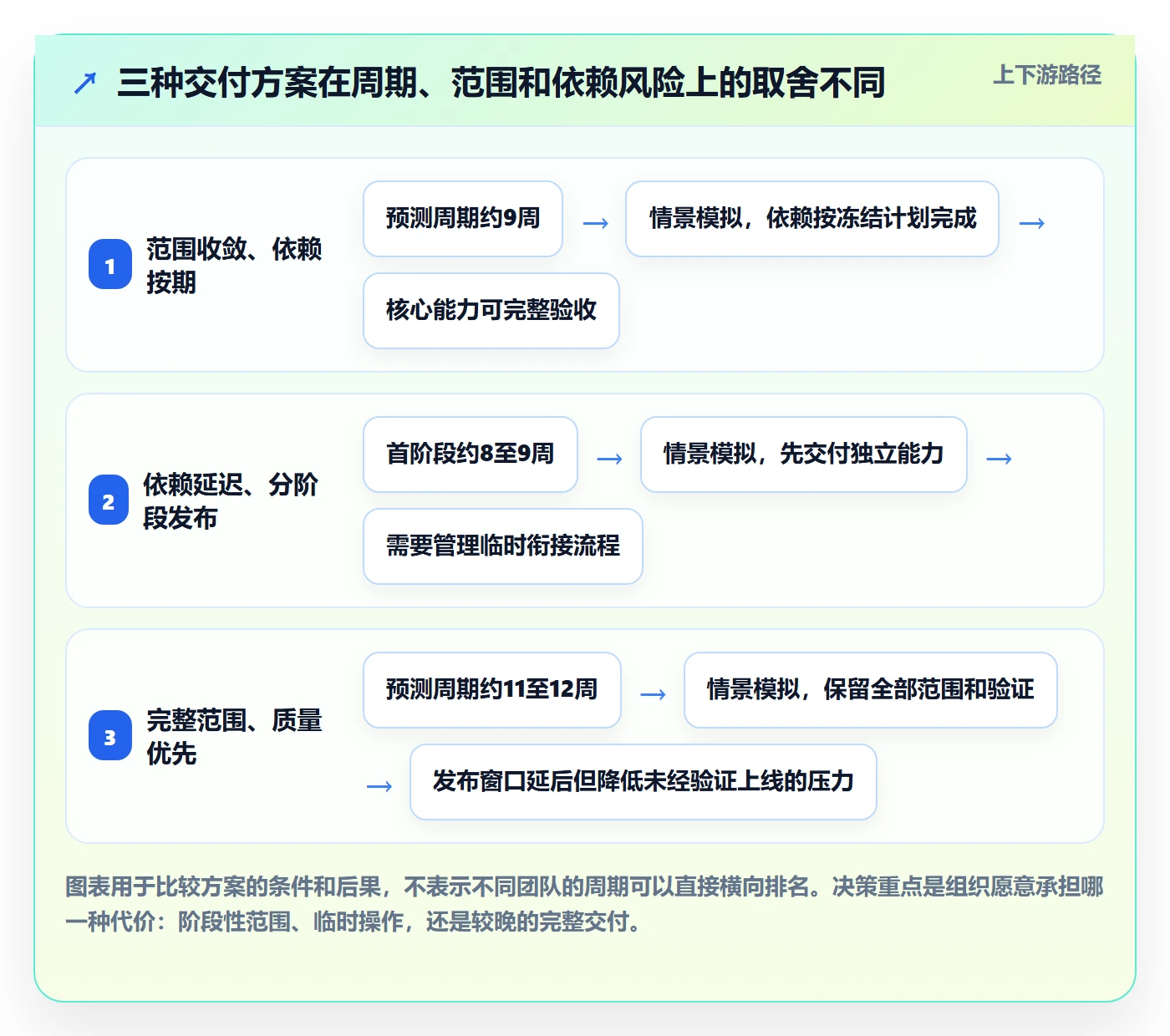
Task: Open the 情景模拟，依赖按冻结计划完成 chip
Action: [812, 219]
